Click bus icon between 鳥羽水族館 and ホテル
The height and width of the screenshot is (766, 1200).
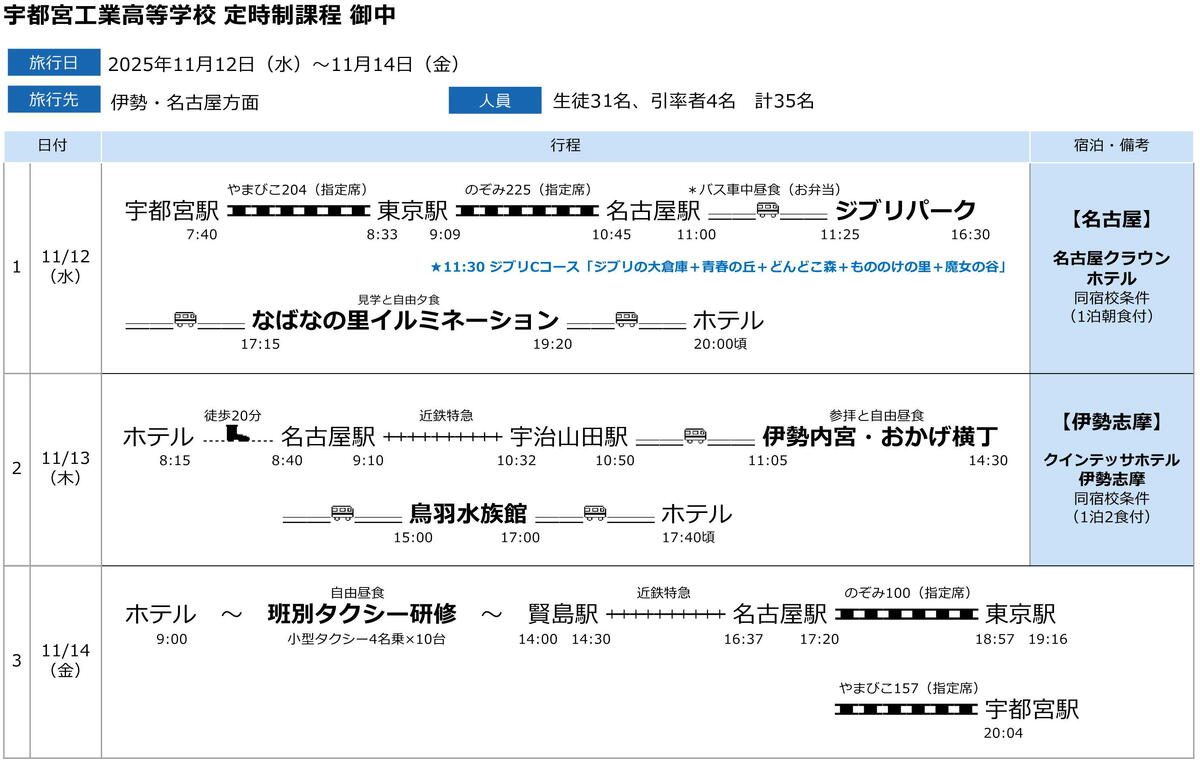pos(595,513)
